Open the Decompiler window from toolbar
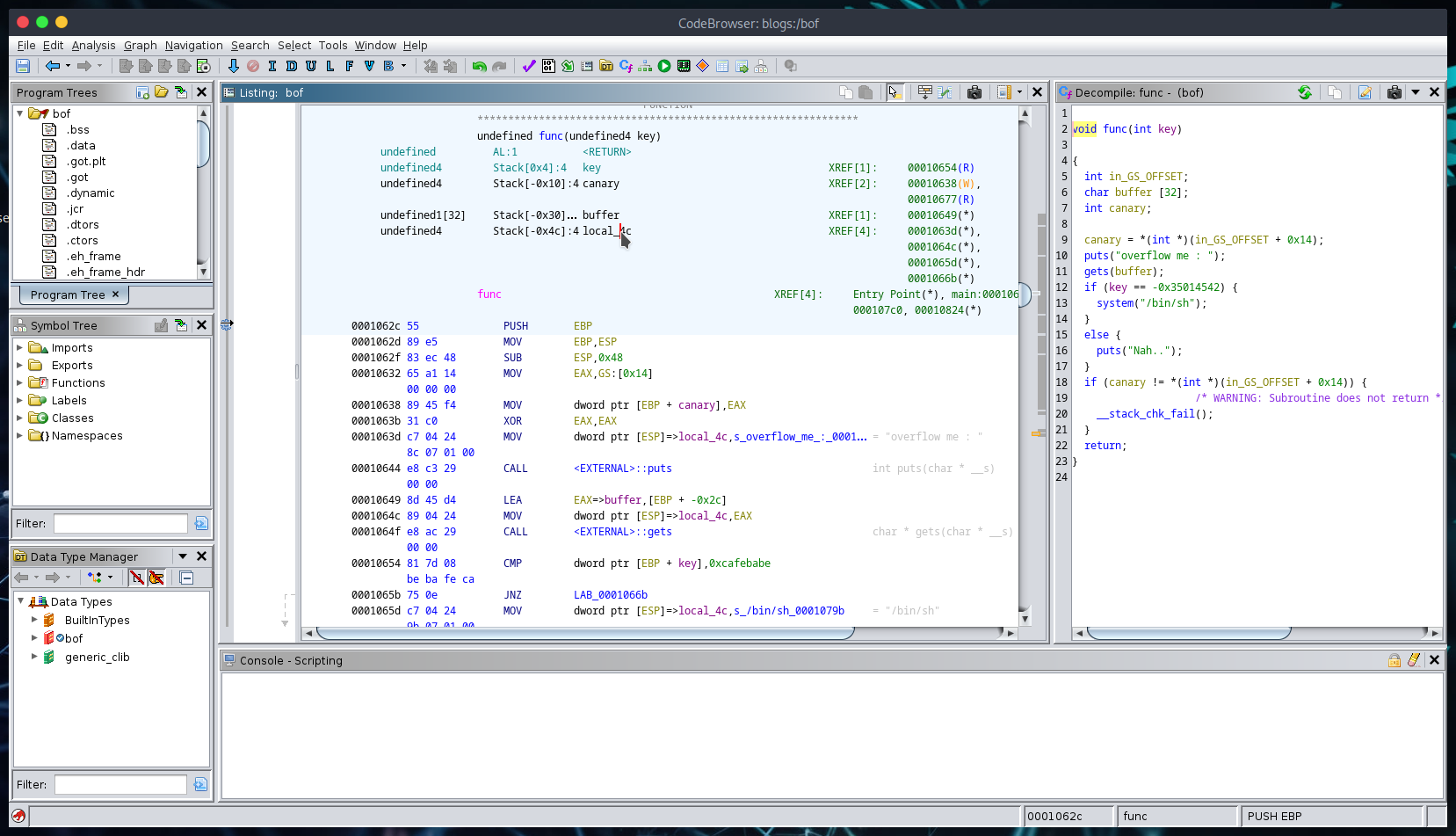The image size is (1456, 836). pyautogui.click(x=626, y=66)
